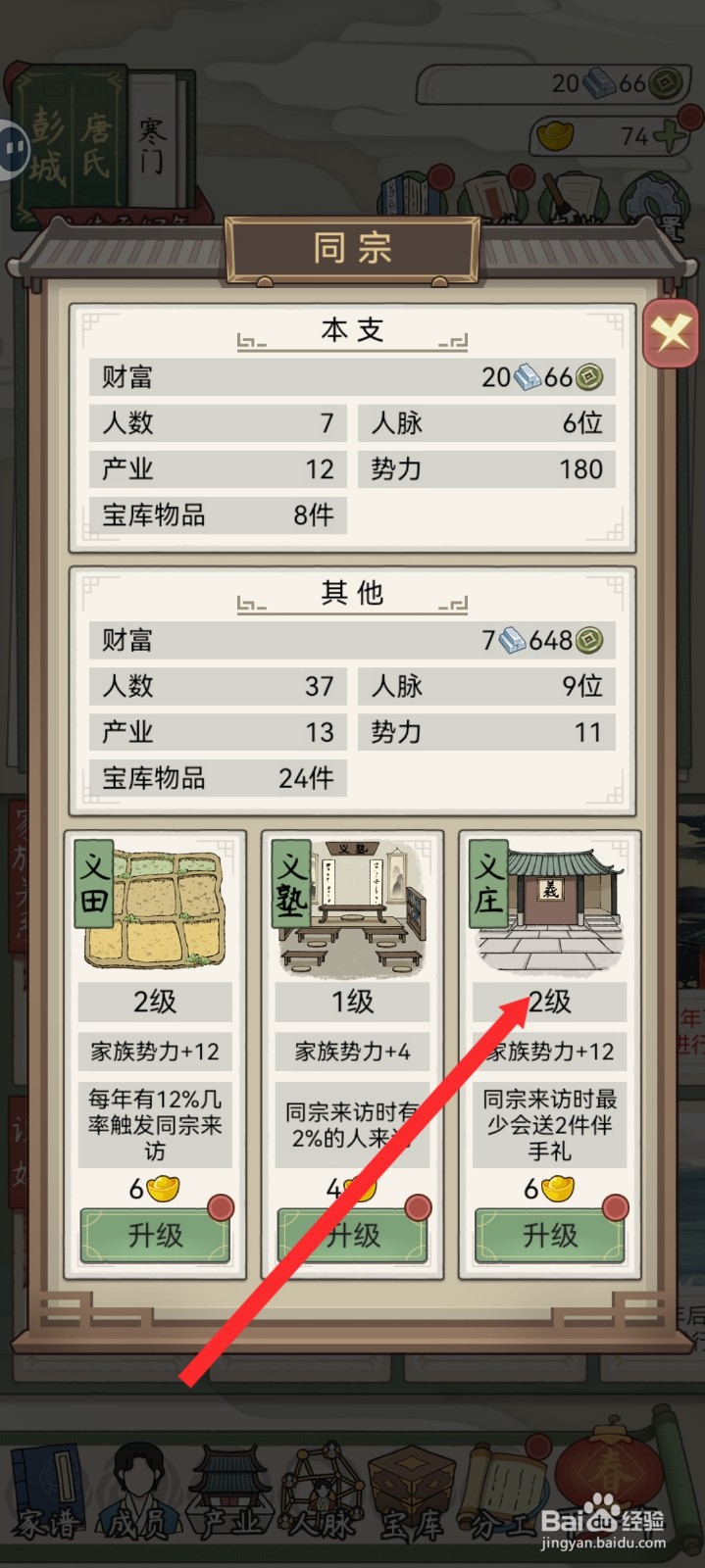
Task: Upgrade the 义塾 card
Action: click(353, 1234)
